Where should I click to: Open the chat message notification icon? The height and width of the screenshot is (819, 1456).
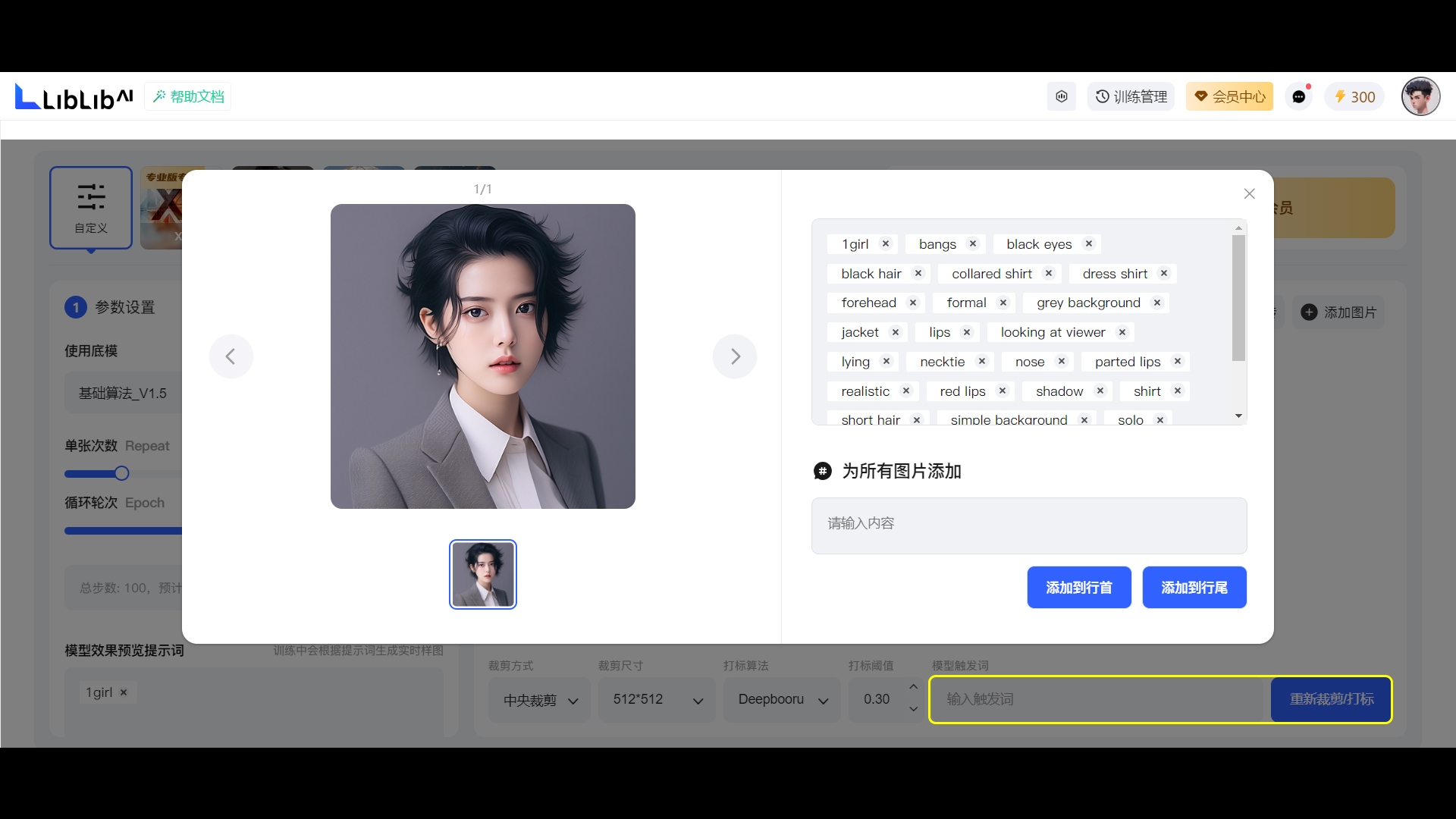pos(1299,97)
